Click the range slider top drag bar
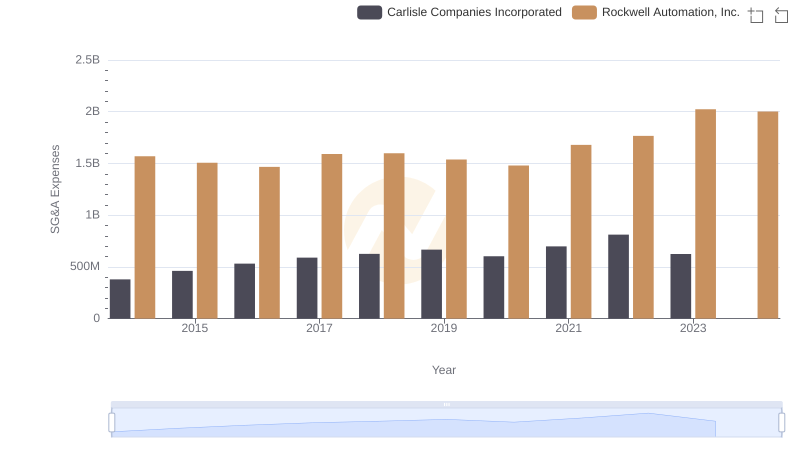The height and width of the screenshot is (461, 800). (x=446, y=404)
